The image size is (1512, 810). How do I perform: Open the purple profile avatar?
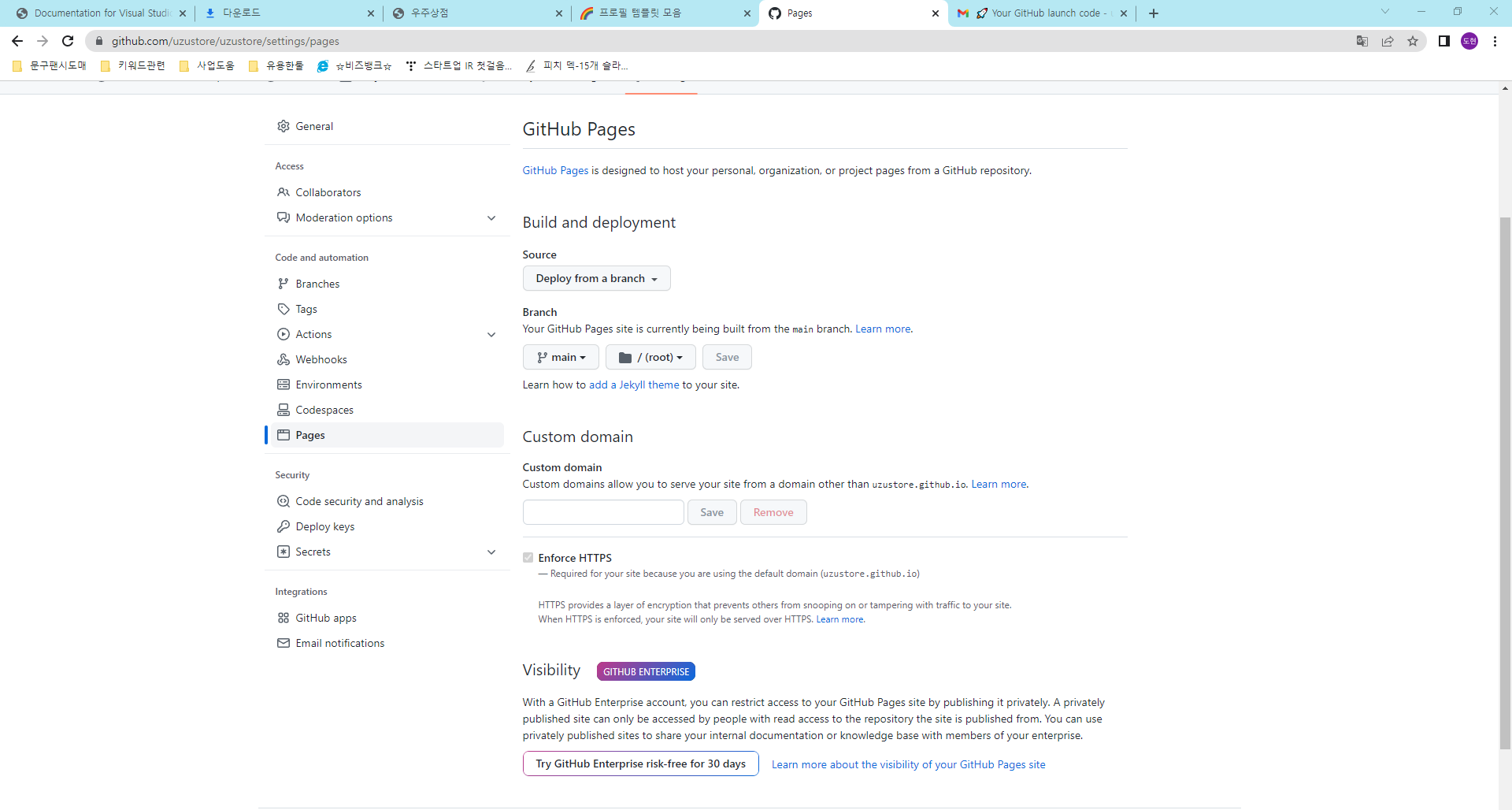point(1469,41)
